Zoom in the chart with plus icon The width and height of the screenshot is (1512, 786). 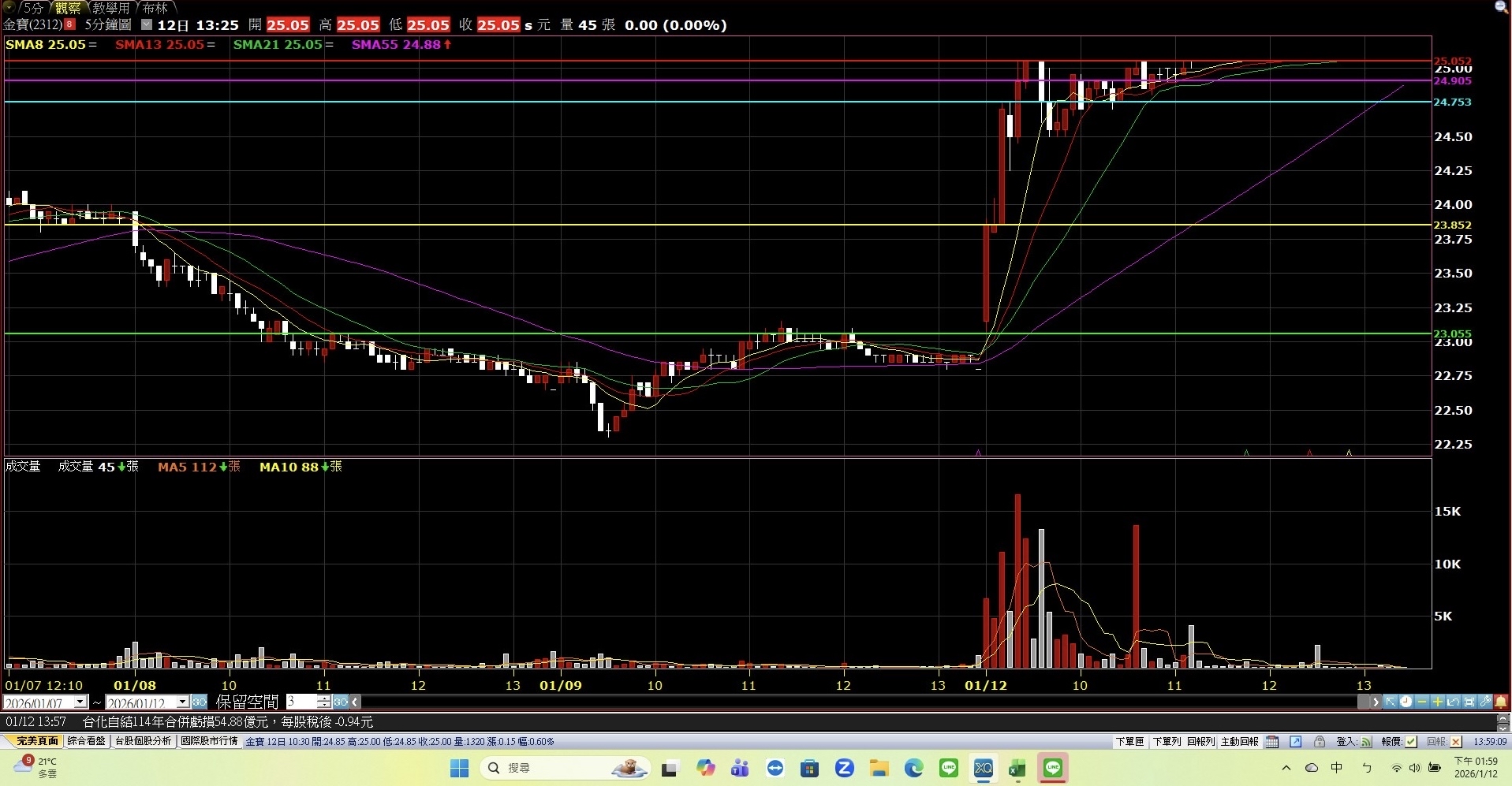[x=1438, y=702]
